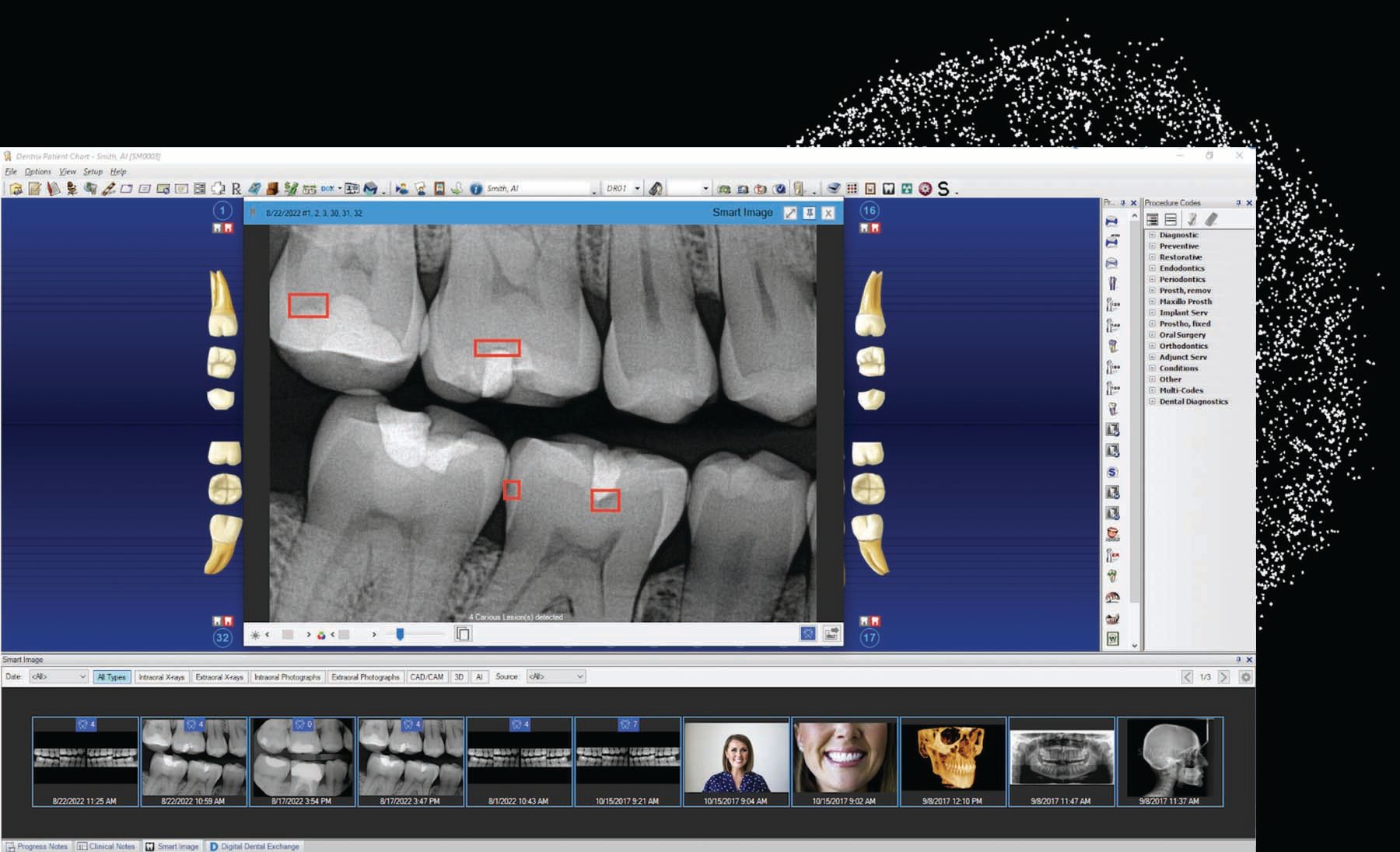Select tooth number 32 marker

(x=222, y=637)
